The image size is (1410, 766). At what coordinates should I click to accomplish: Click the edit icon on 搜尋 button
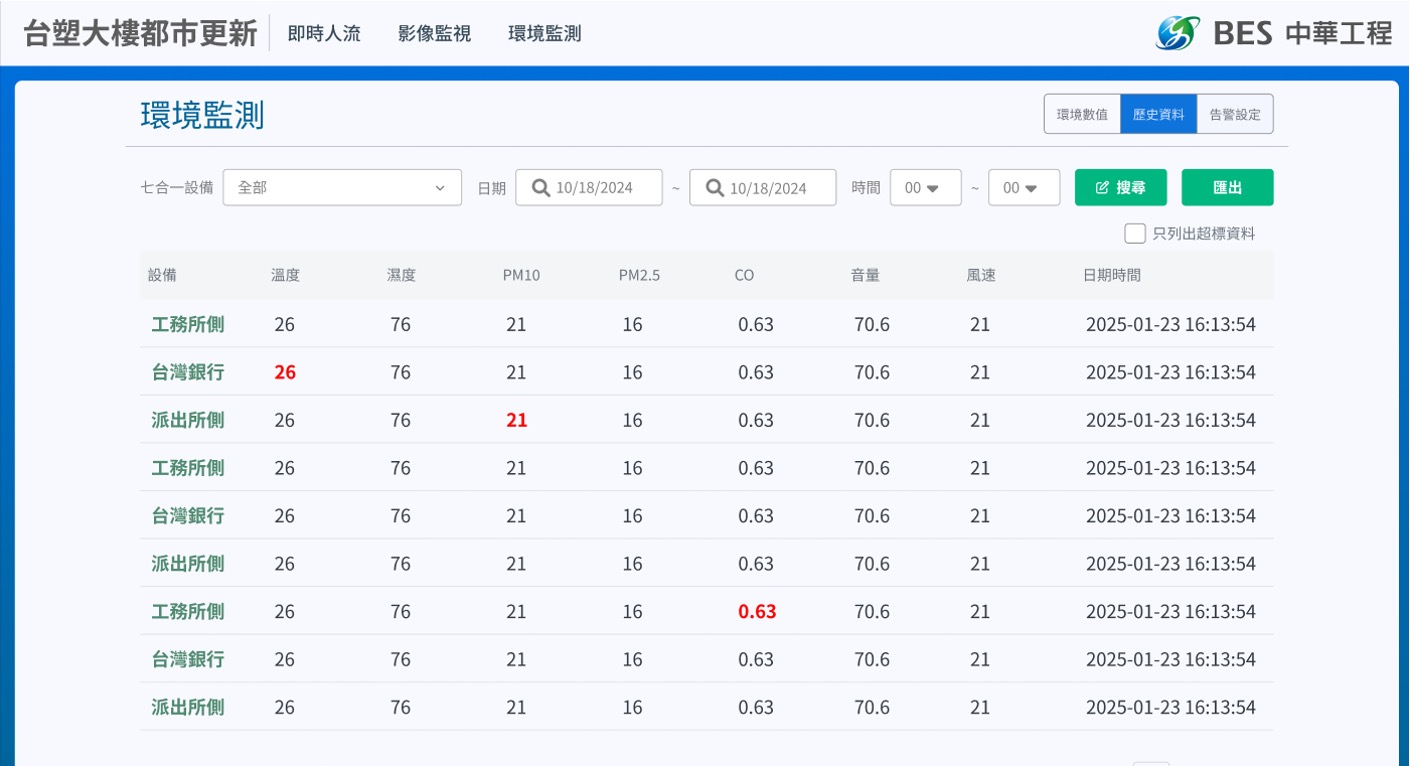1102,188
